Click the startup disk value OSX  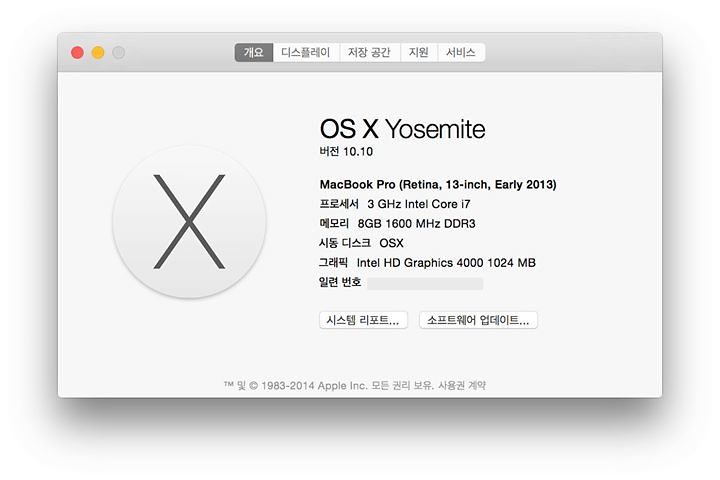click(391, 243)
